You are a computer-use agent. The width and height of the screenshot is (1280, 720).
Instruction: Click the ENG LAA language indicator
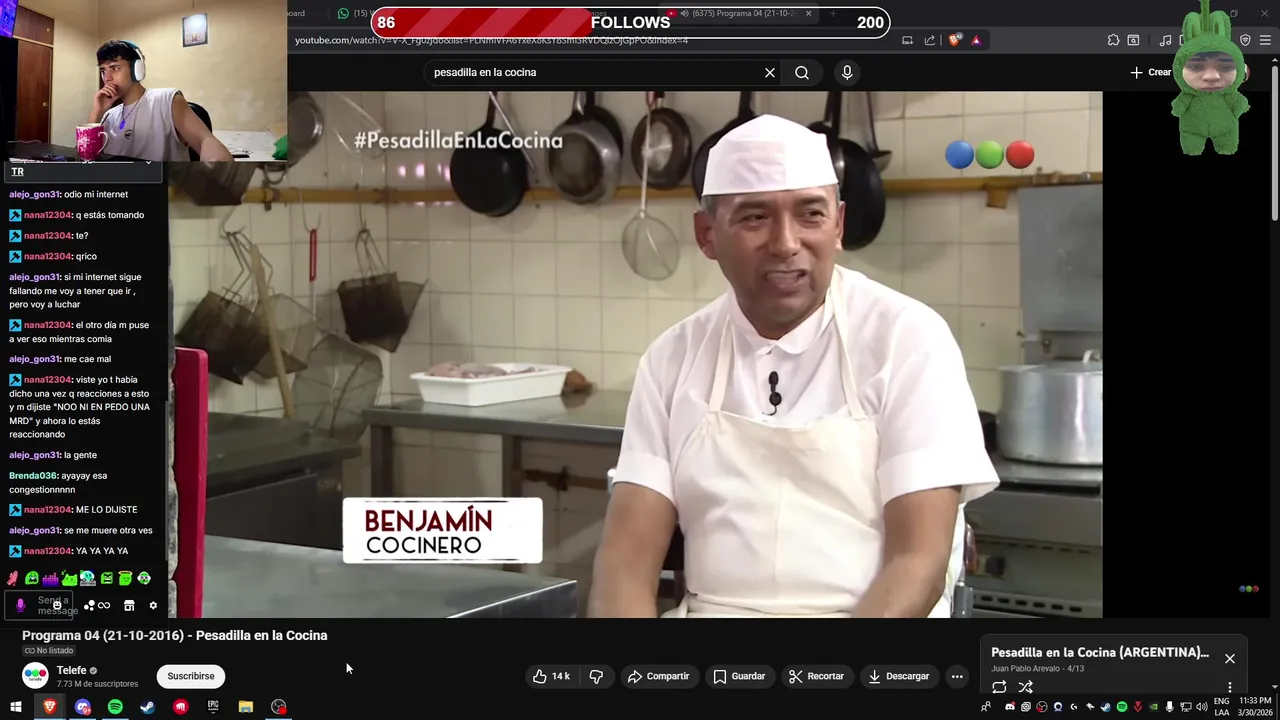click(x=1222, y=707)
